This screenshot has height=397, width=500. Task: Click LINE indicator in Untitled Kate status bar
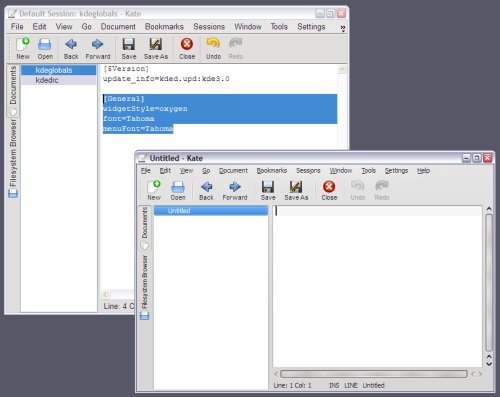coord(351,385)
